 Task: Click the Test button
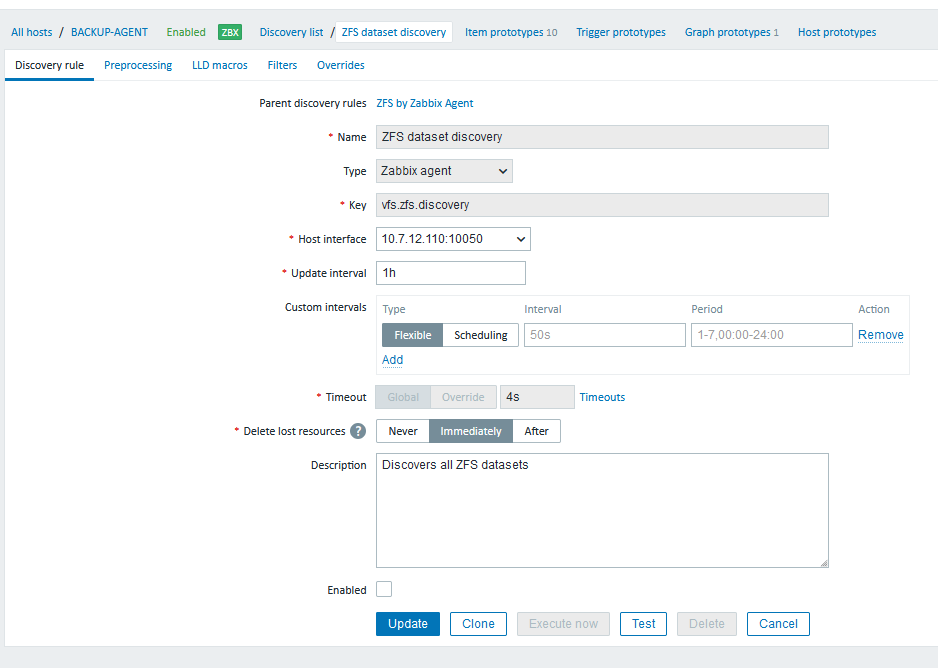(x=643, y=624)
